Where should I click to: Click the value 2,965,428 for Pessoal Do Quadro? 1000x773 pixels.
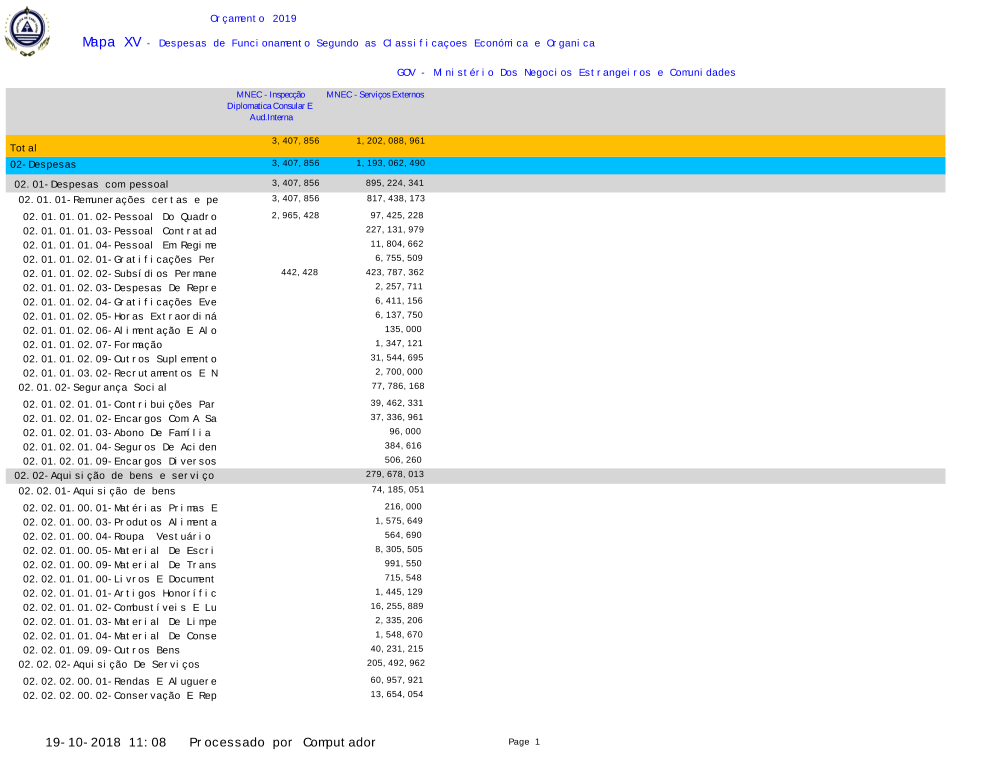click(295, 216)
